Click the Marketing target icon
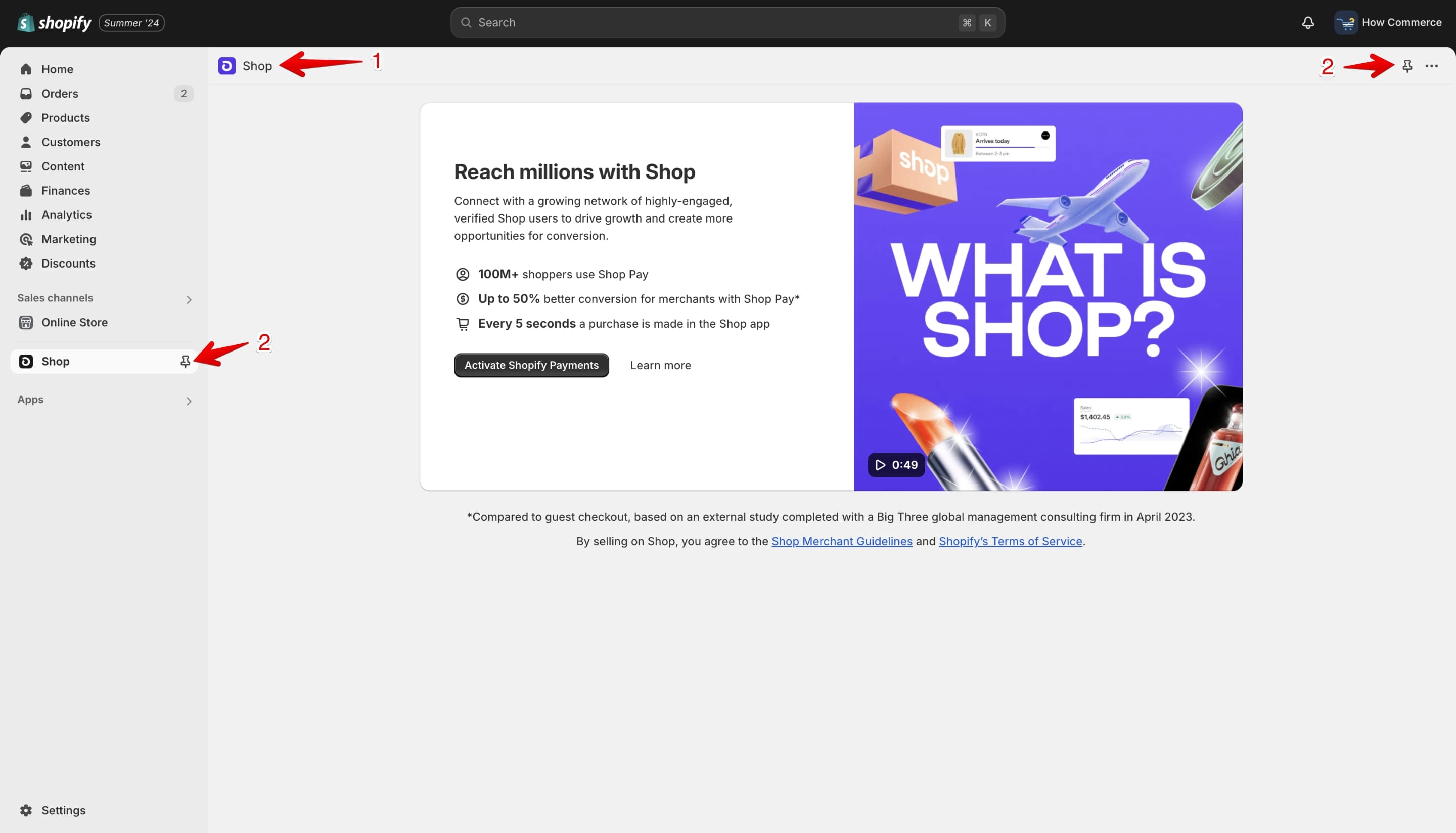This screenshot has height=833, width=1456. click(x=26, y=239)
